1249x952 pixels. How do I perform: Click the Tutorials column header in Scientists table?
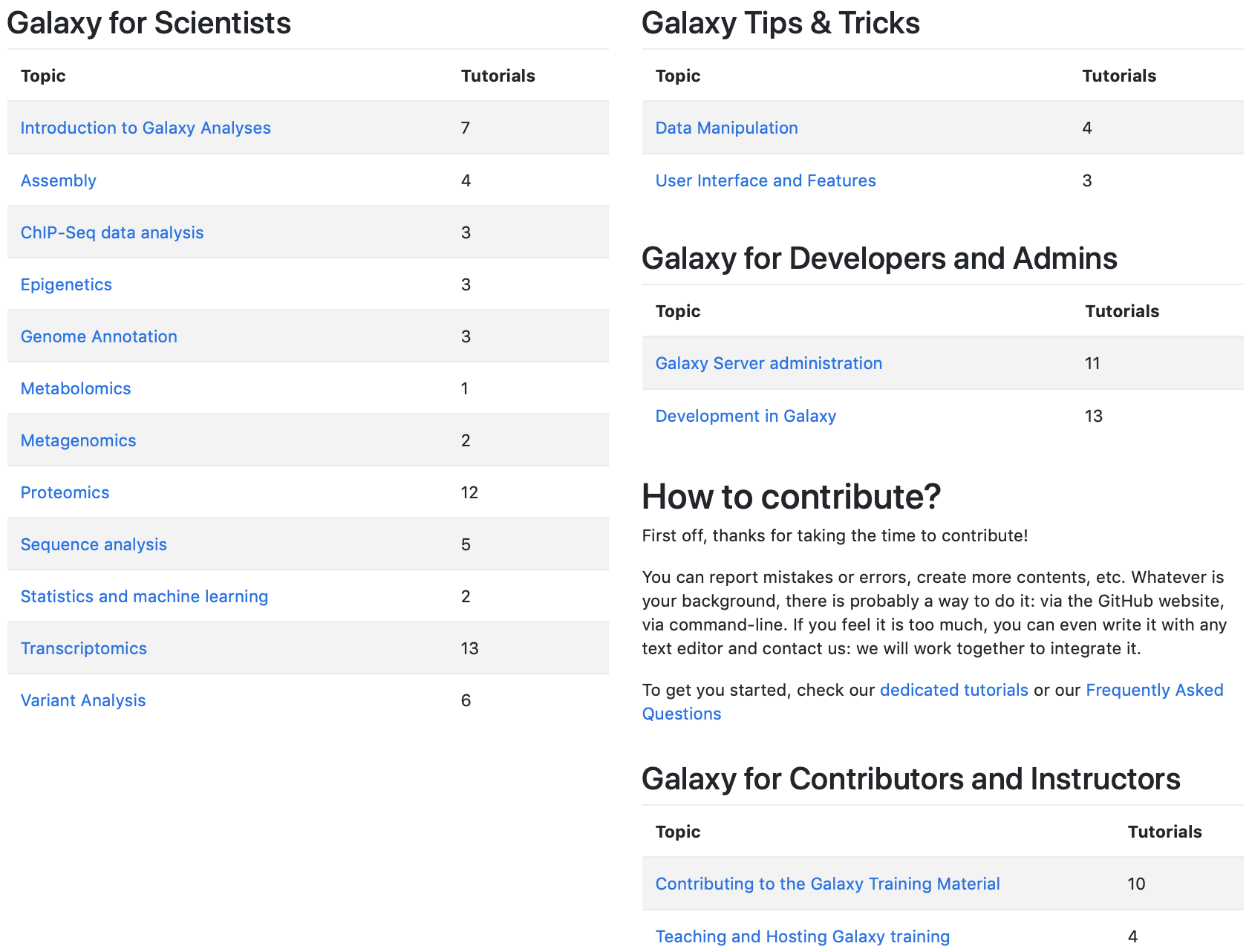click(498, 76)
